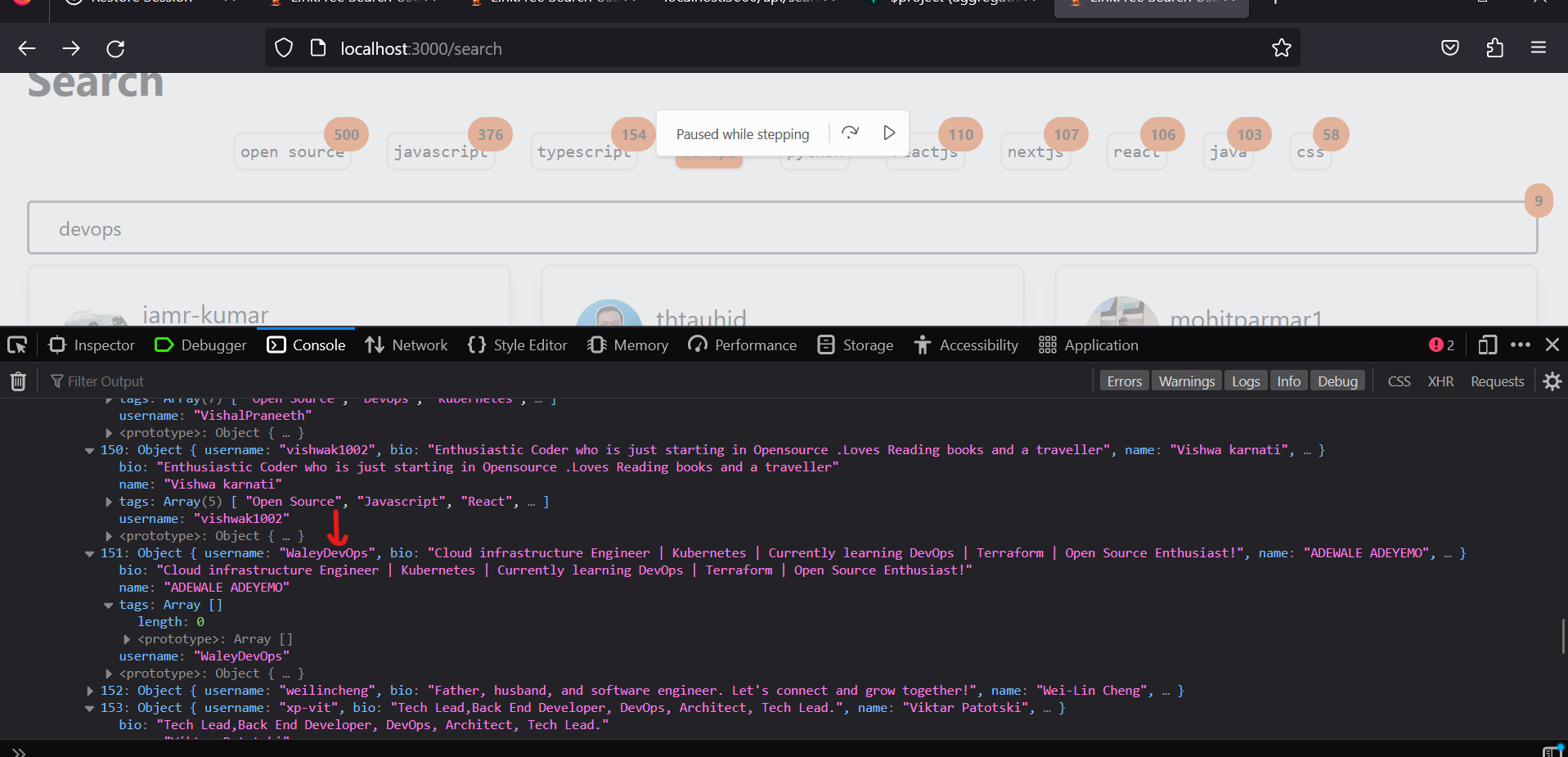Toggle the CSS filter
The height and width of the screenshot is (757, 1568).
1399,381
